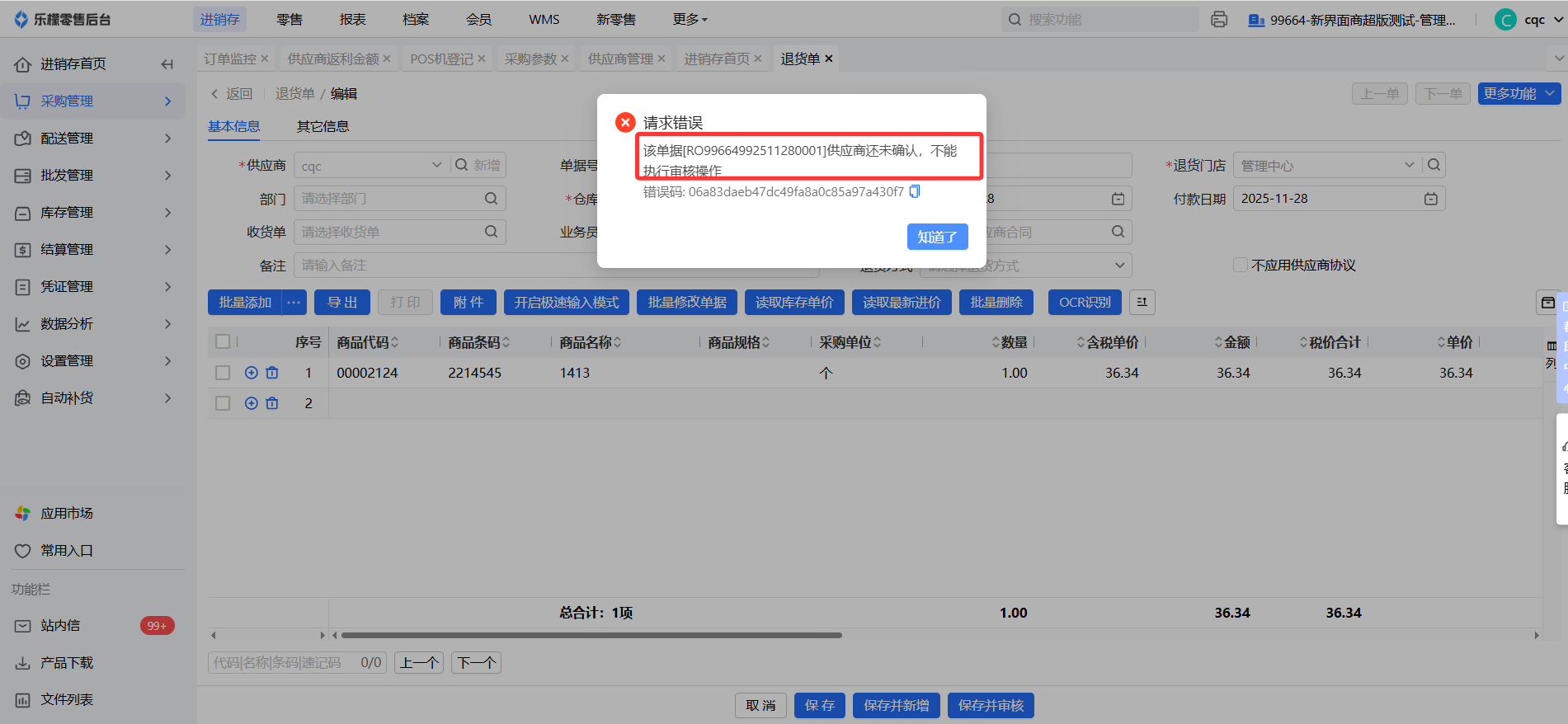Click the OCR识别 button
1568x724 pixels.
1085,303
